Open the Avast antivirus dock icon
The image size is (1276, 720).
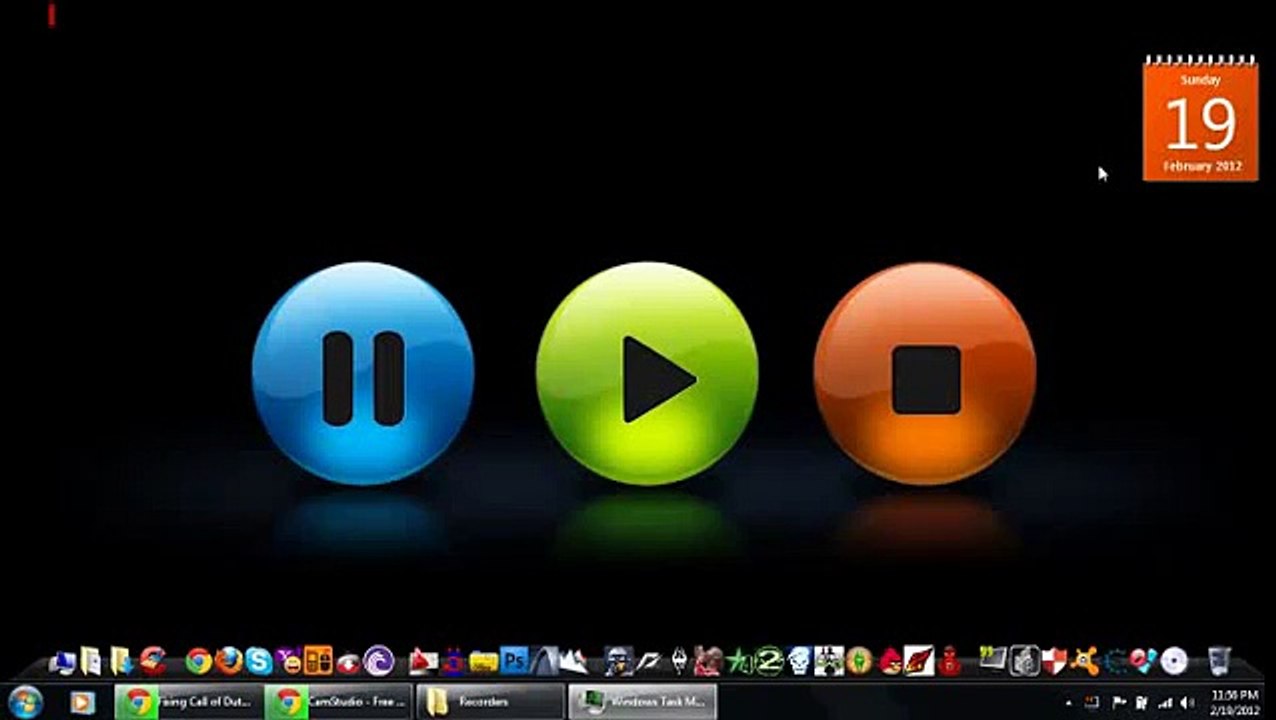[x=1085, y=660]
